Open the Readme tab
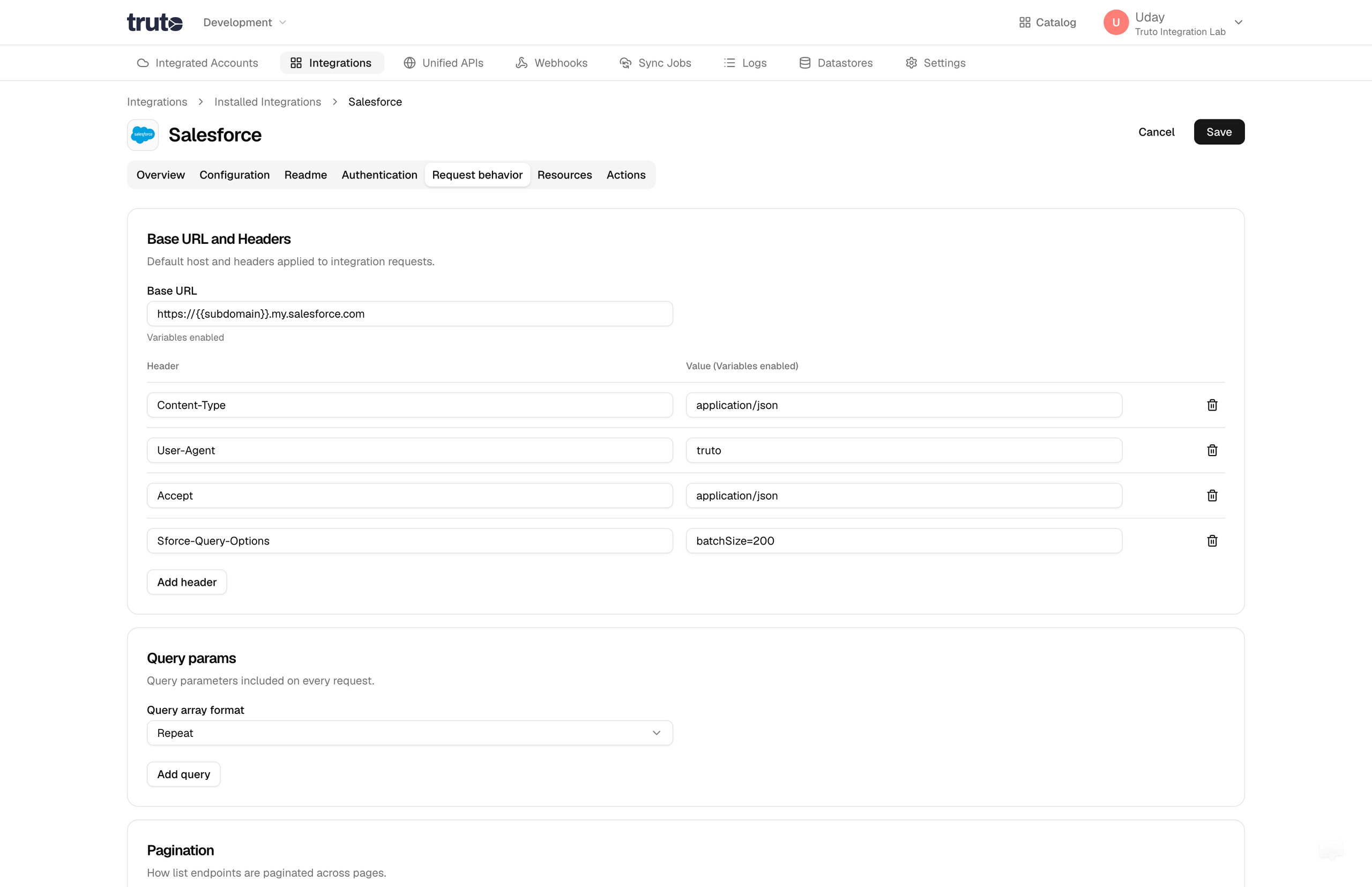 click(x=306, y=175)
